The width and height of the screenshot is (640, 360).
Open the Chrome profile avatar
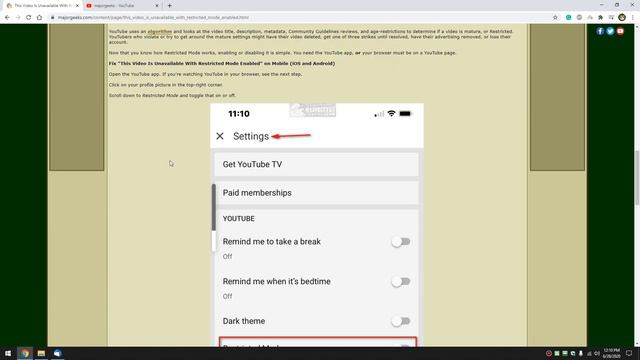(622, 18)
